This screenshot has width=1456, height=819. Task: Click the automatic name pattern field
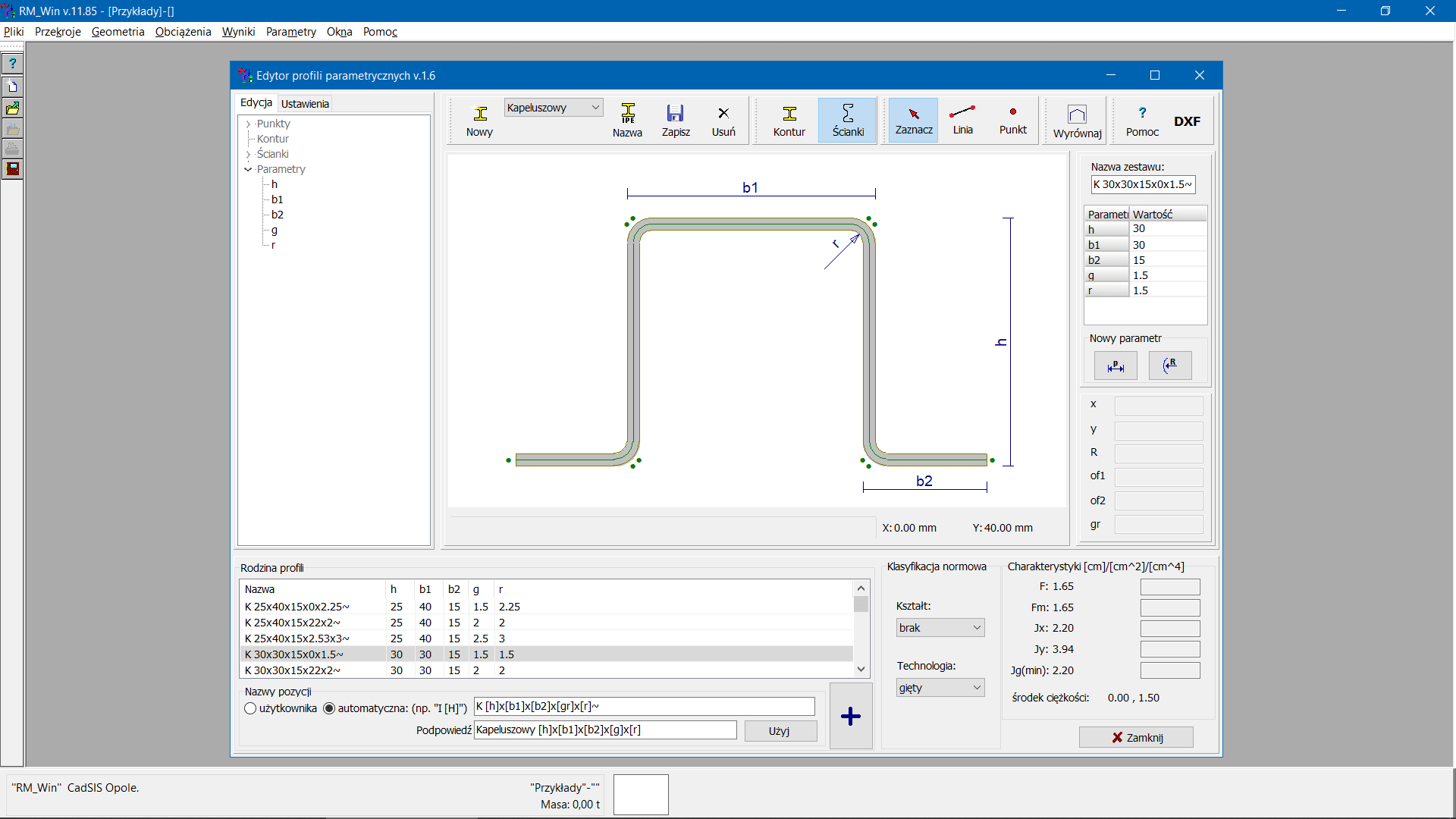tap(644, 707)
